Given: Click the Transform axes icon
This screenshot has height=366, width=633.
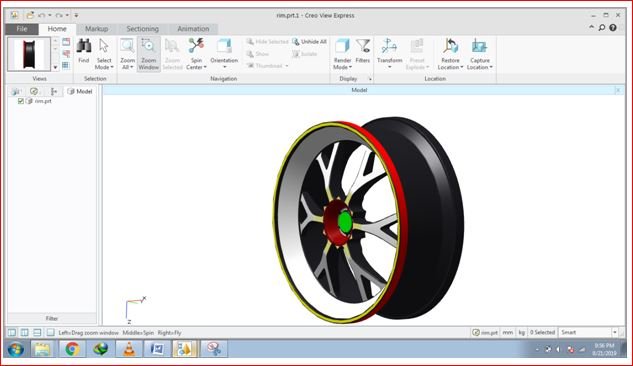Looking at the screenshot, I should tap(389, 46).
